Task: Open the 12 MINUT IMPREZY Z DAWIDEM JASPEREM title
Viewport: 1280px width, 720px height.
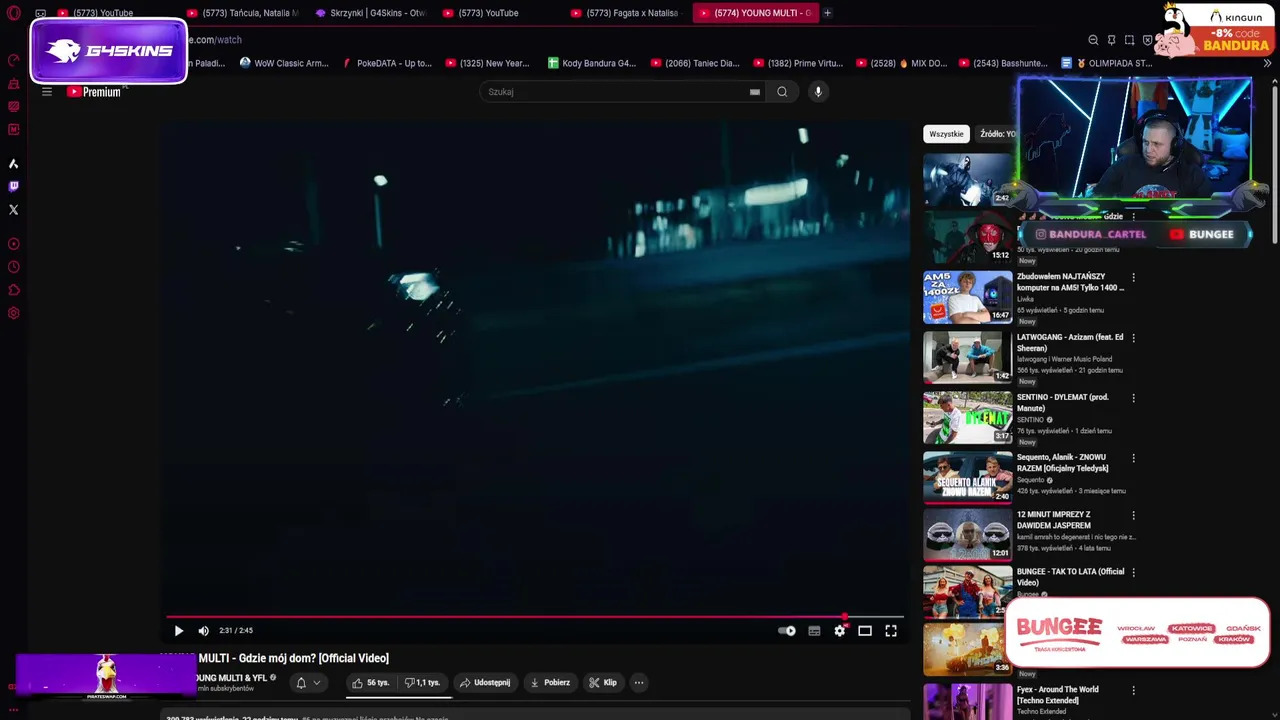Action: tap(1054, 520)
